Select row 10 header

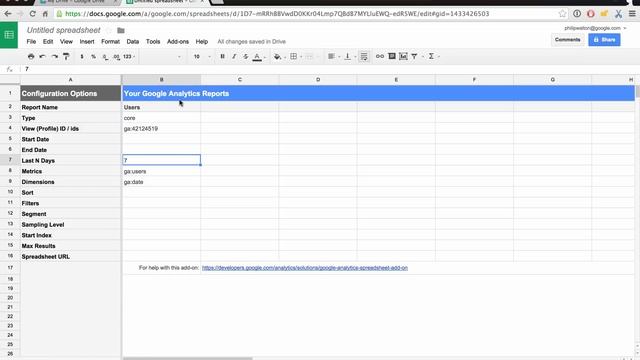coord(10,192)
